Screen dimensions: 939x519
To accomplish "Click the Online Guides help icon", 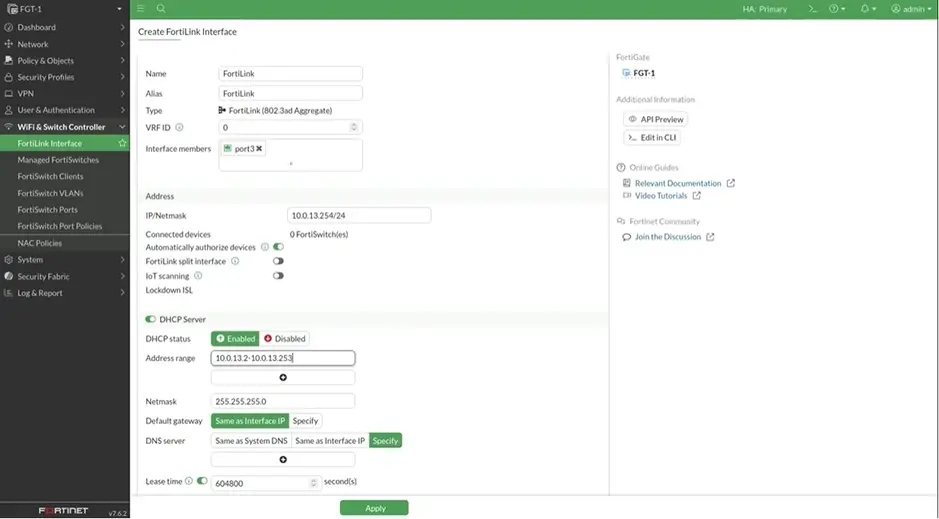I will click(x=621, y=168).
